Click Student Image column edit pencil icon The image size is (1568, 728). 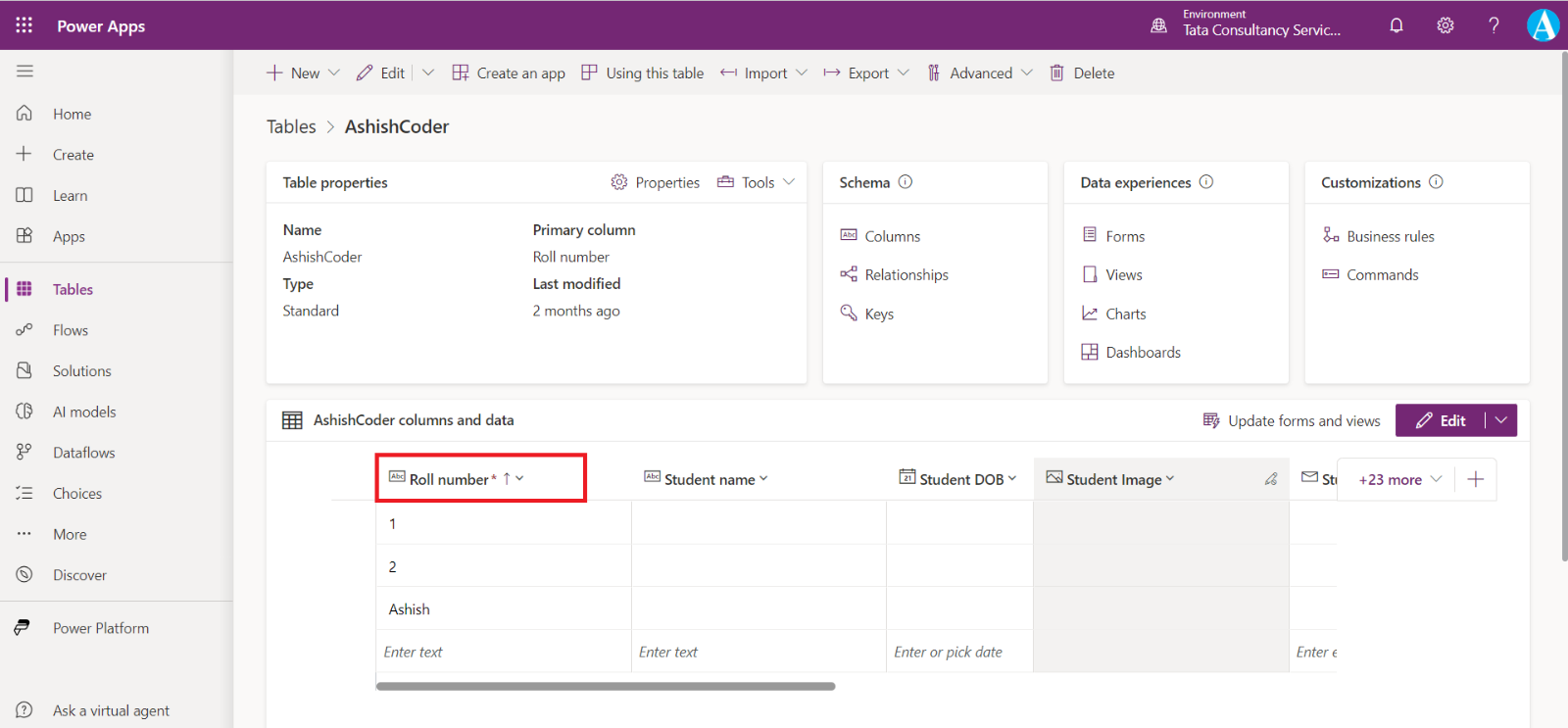[1271, 479]
